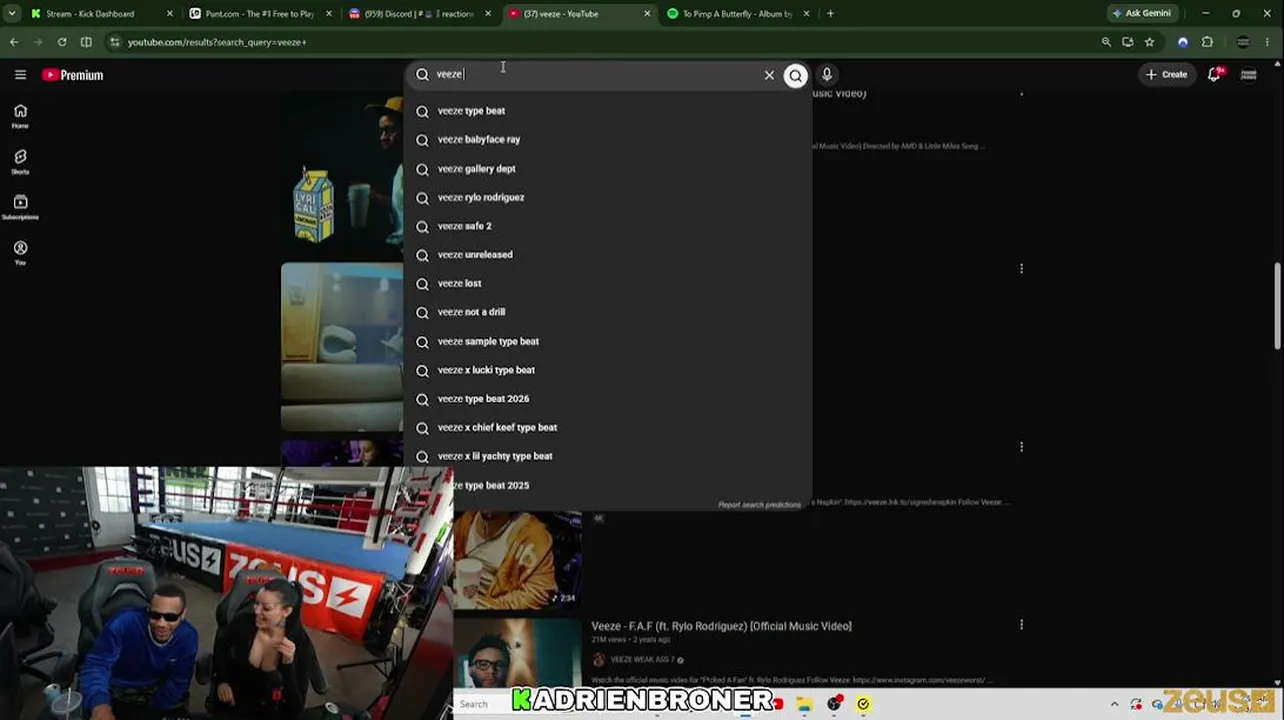Screen dimensions: 1284x720
Task: Click inside the YouTube search field
Action: (x=595, y=75)
